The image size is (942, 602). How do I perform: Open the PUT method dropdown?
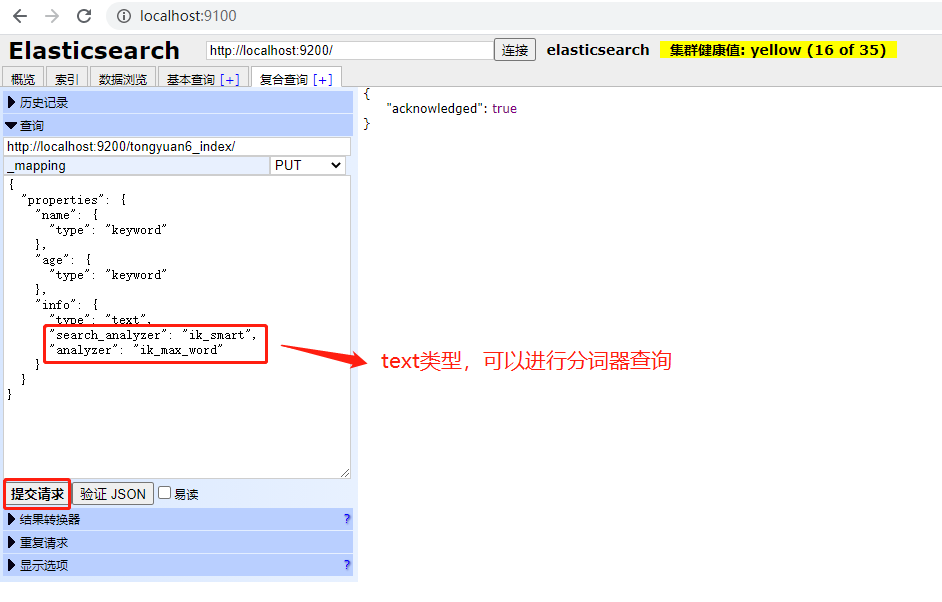pos(308,166)
